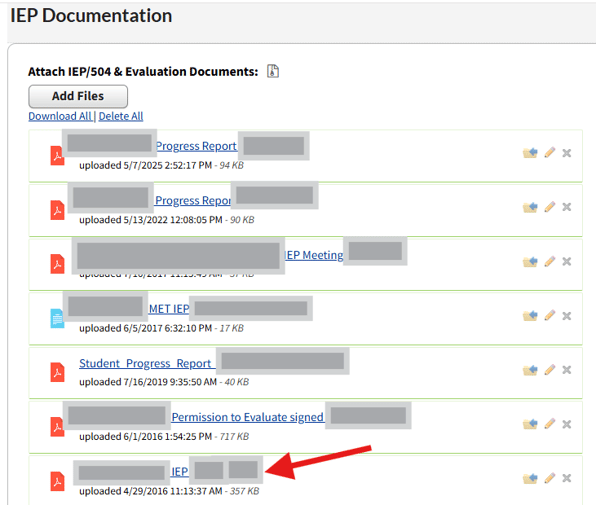Click text 'uploaded 7/16/2019 9:35:50 AM'

[x=148, y=382]
